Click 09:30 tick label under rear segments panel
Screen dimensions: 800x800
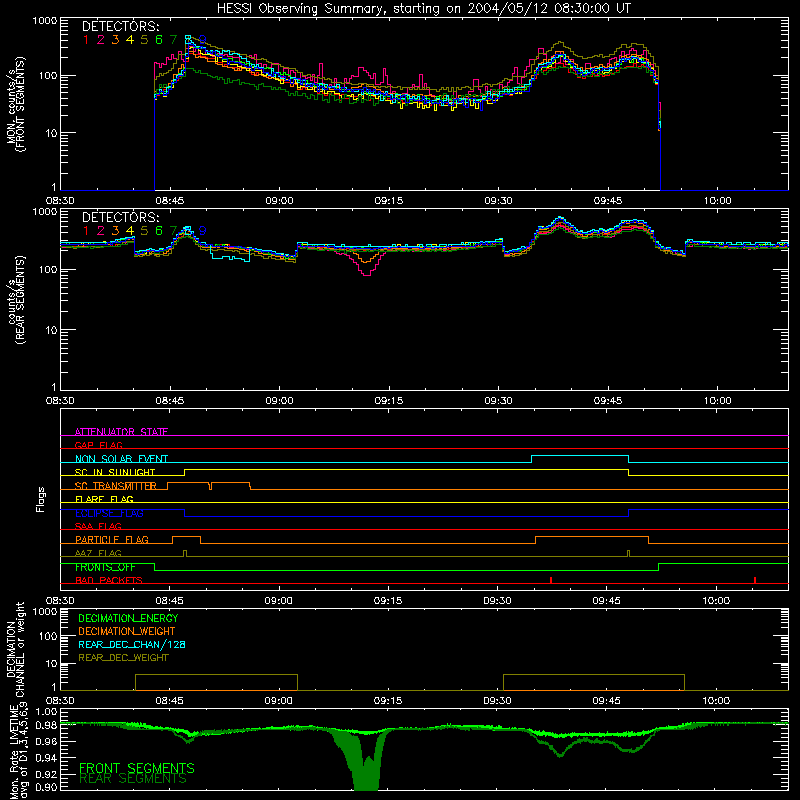[x=498, y=401]
